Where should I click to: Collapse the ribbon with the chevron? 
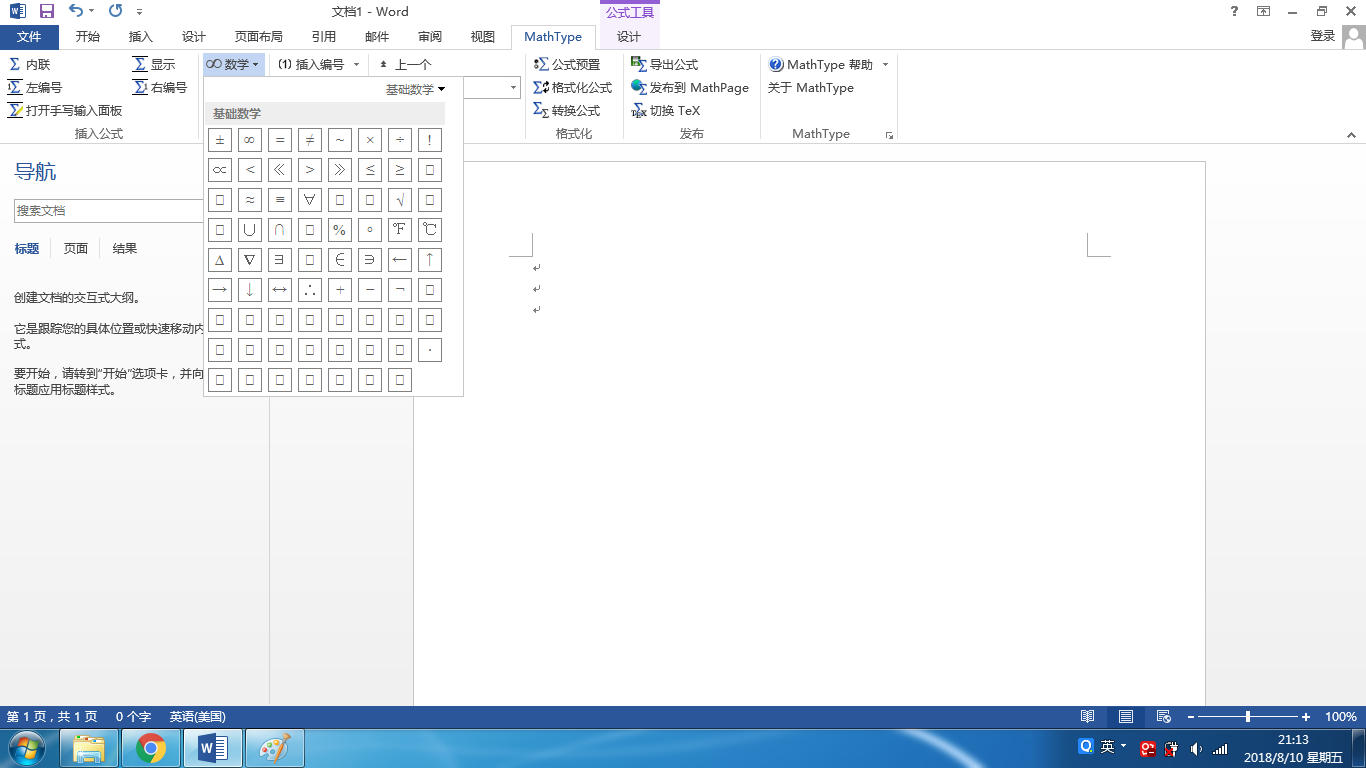pos(1352,134)
